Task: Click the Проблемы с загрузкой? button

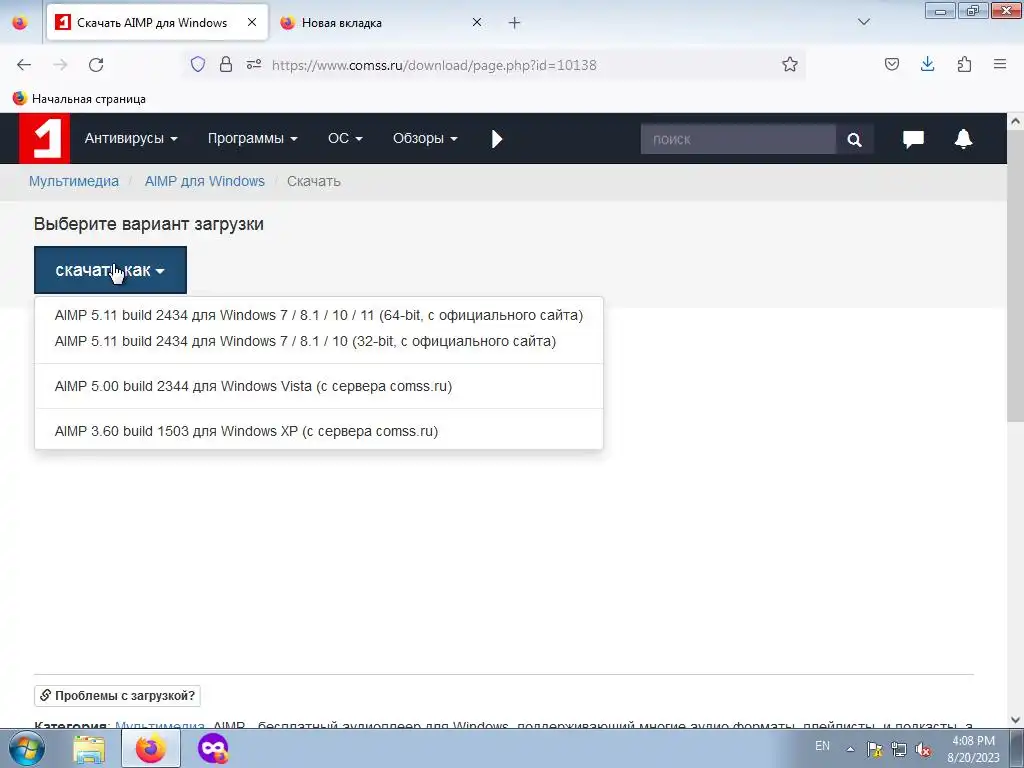Action: tap(118, 696)
